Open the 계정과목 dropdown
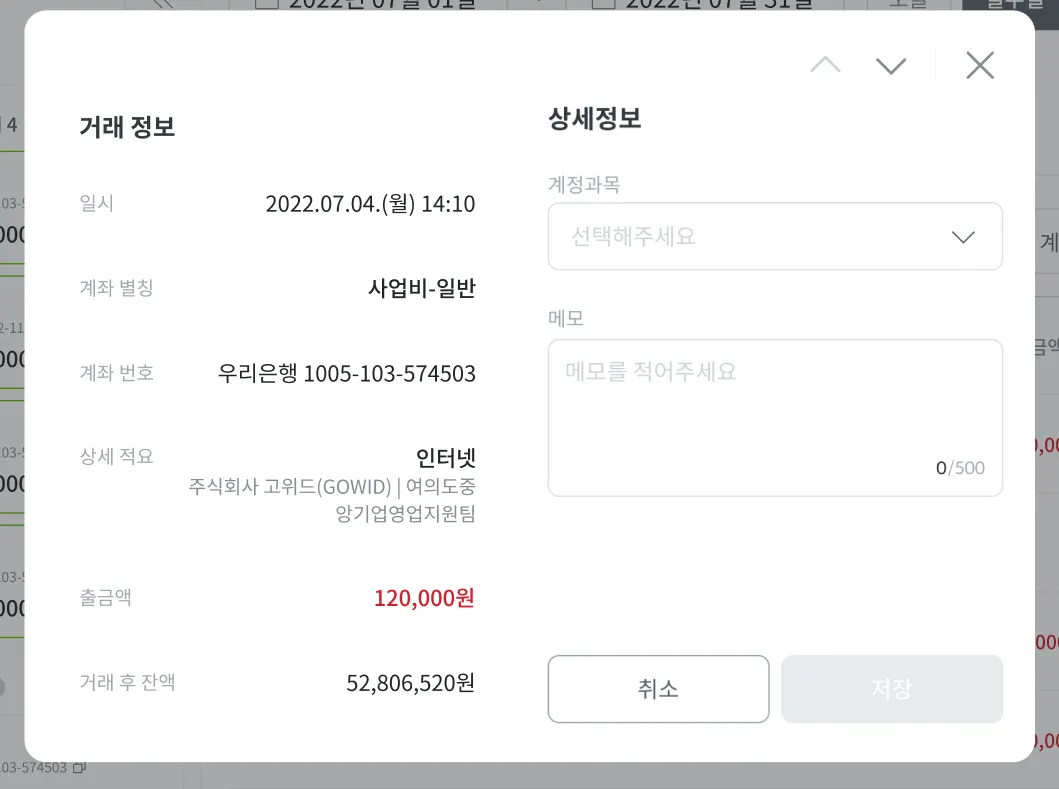Screen dimensions: 1059x789 [x=775, y=237]
